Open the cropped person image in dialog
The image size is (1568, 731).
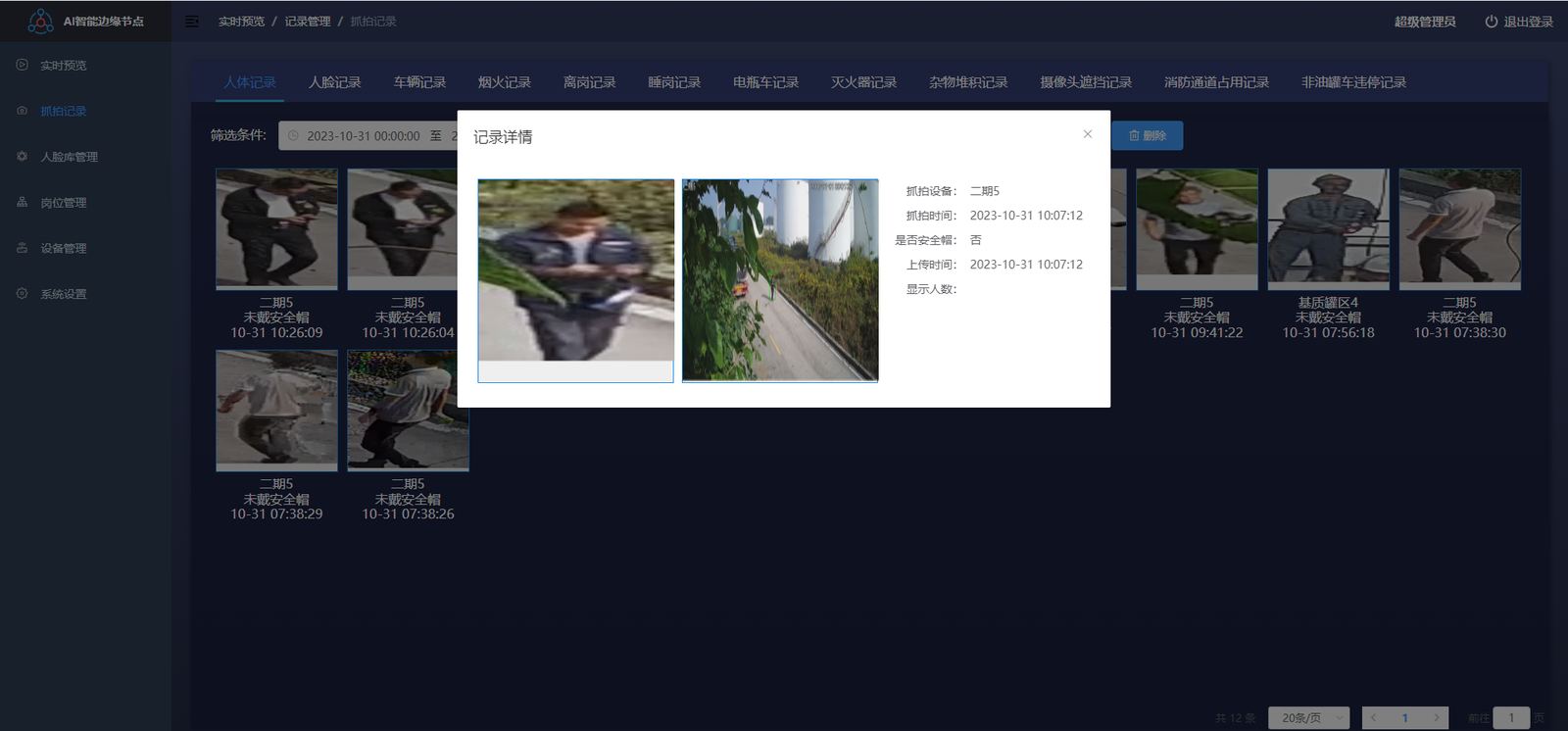point(576,280)
